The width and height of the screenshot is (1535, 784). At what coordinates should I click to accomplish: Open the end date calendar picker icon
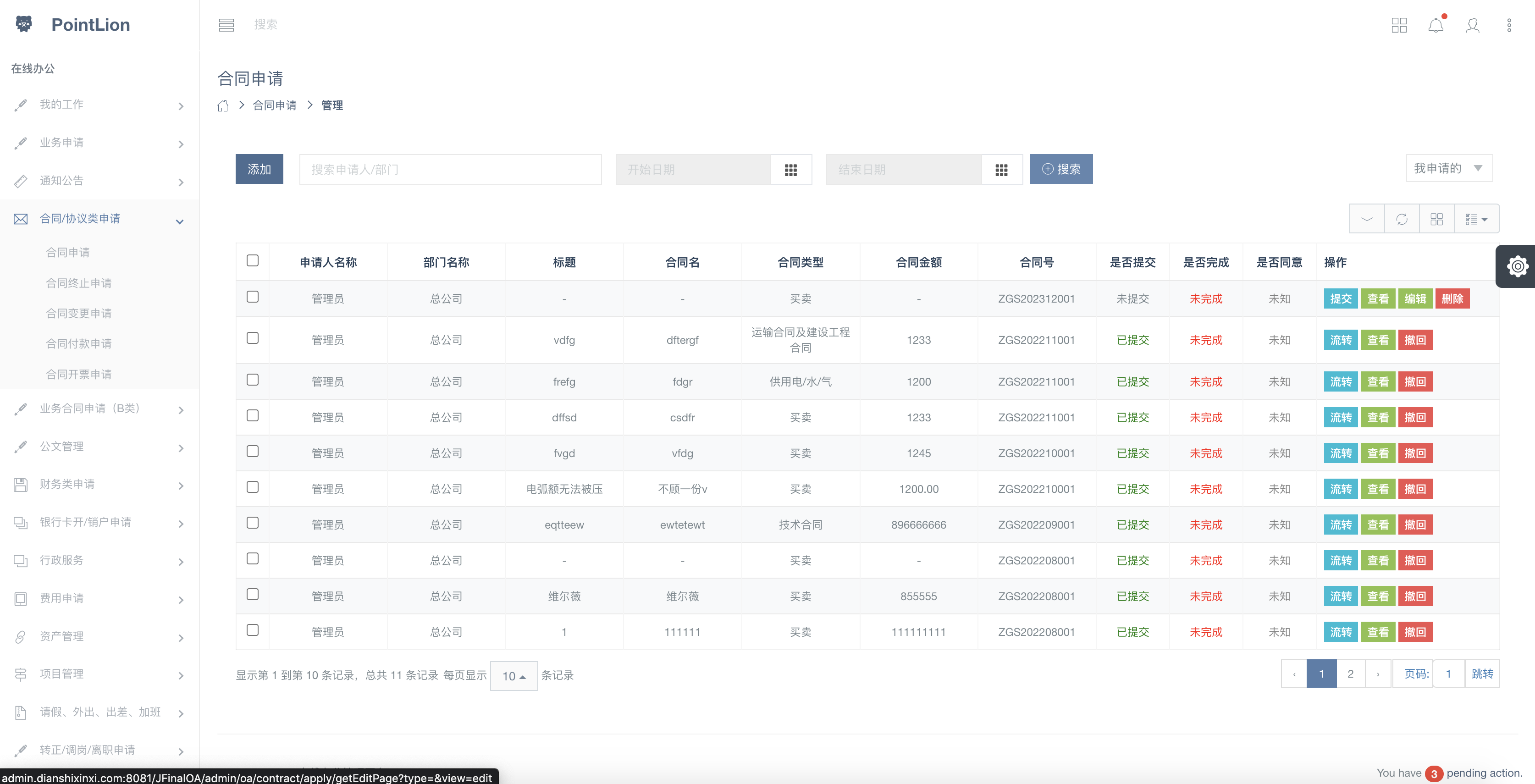[1002, 170]
